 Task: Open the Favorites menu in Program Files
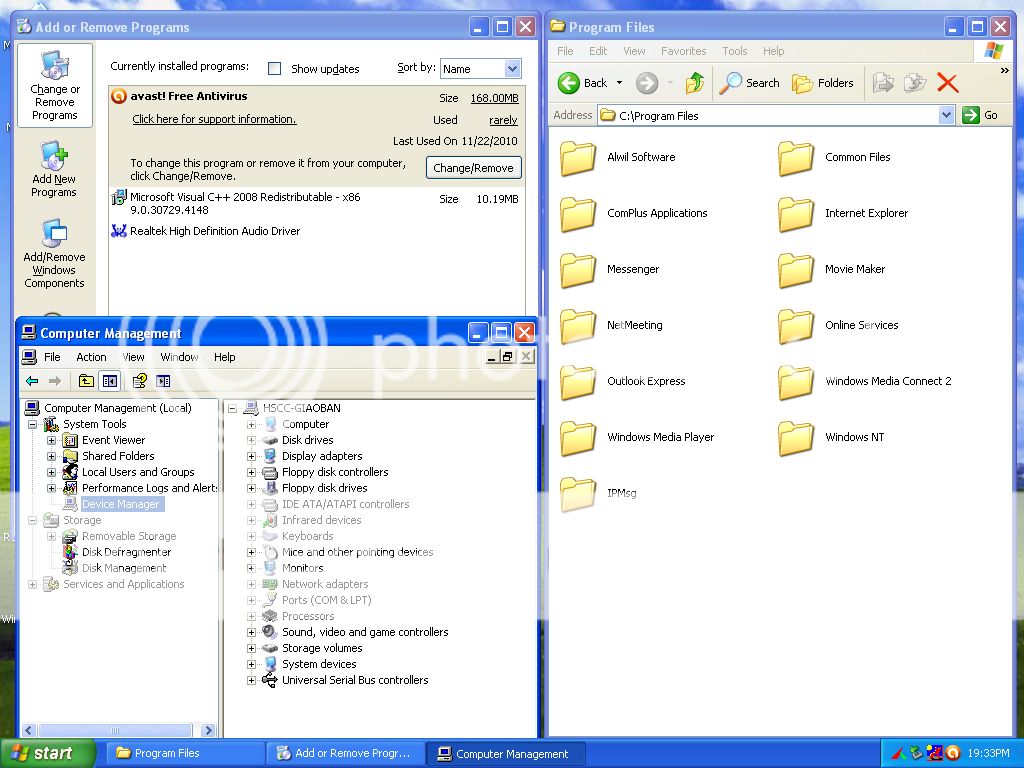coord(683,51)
